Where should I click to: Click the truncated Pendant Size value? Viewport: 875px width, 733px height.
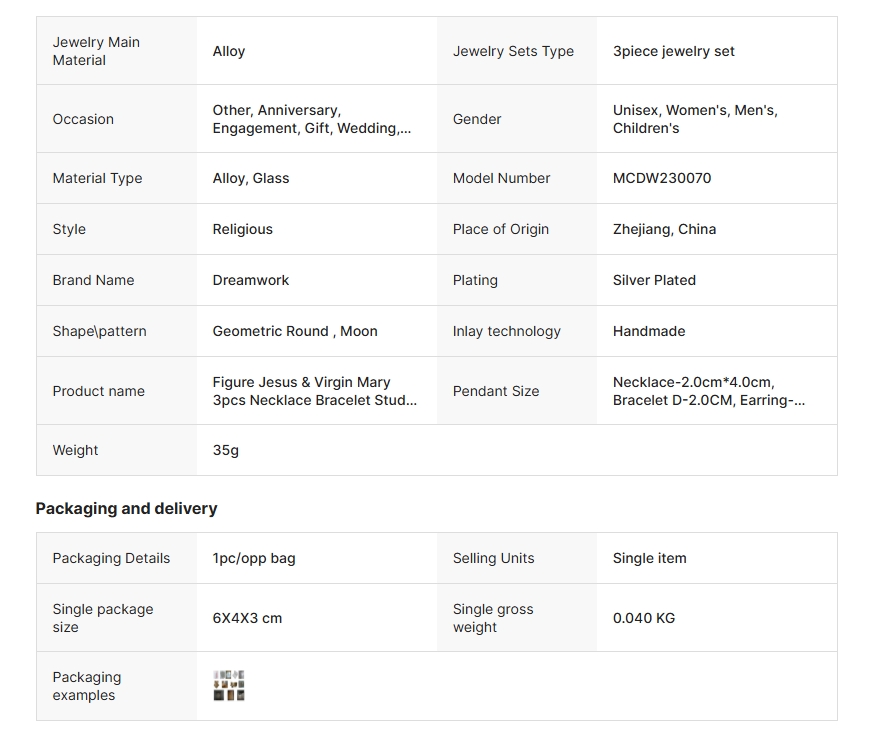pos(708,391)
